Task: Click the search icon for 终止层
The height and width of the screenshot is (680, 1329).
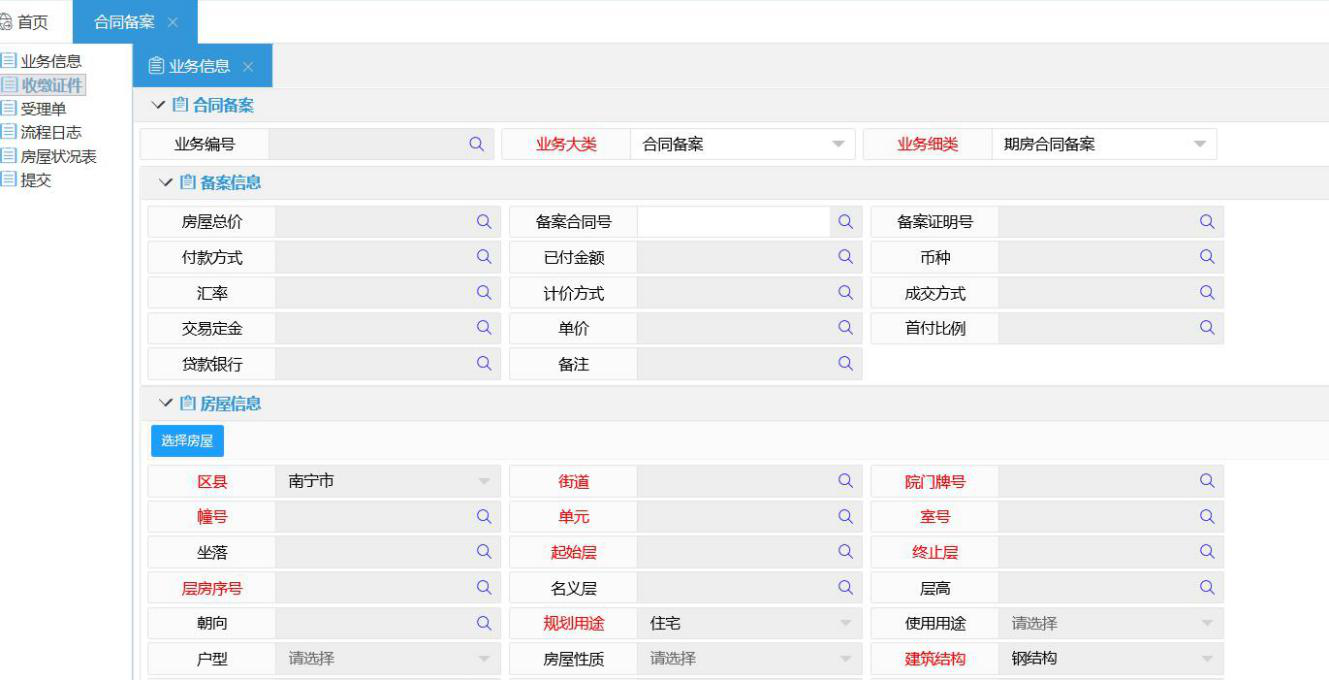Action: point(1207,551)
